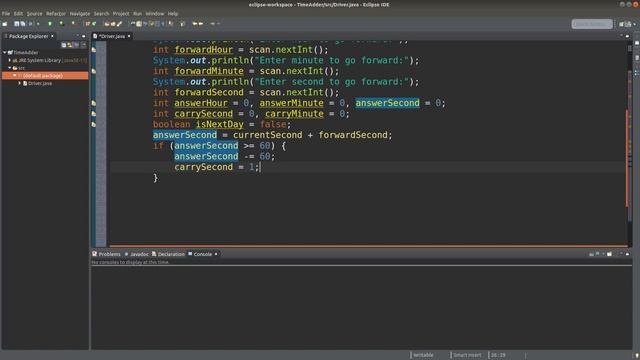Click Collapse All in Package Explorer
Image resolution: width=640 pixels, height=360 pixels.
pyautogui.click(x=64, y=45)
